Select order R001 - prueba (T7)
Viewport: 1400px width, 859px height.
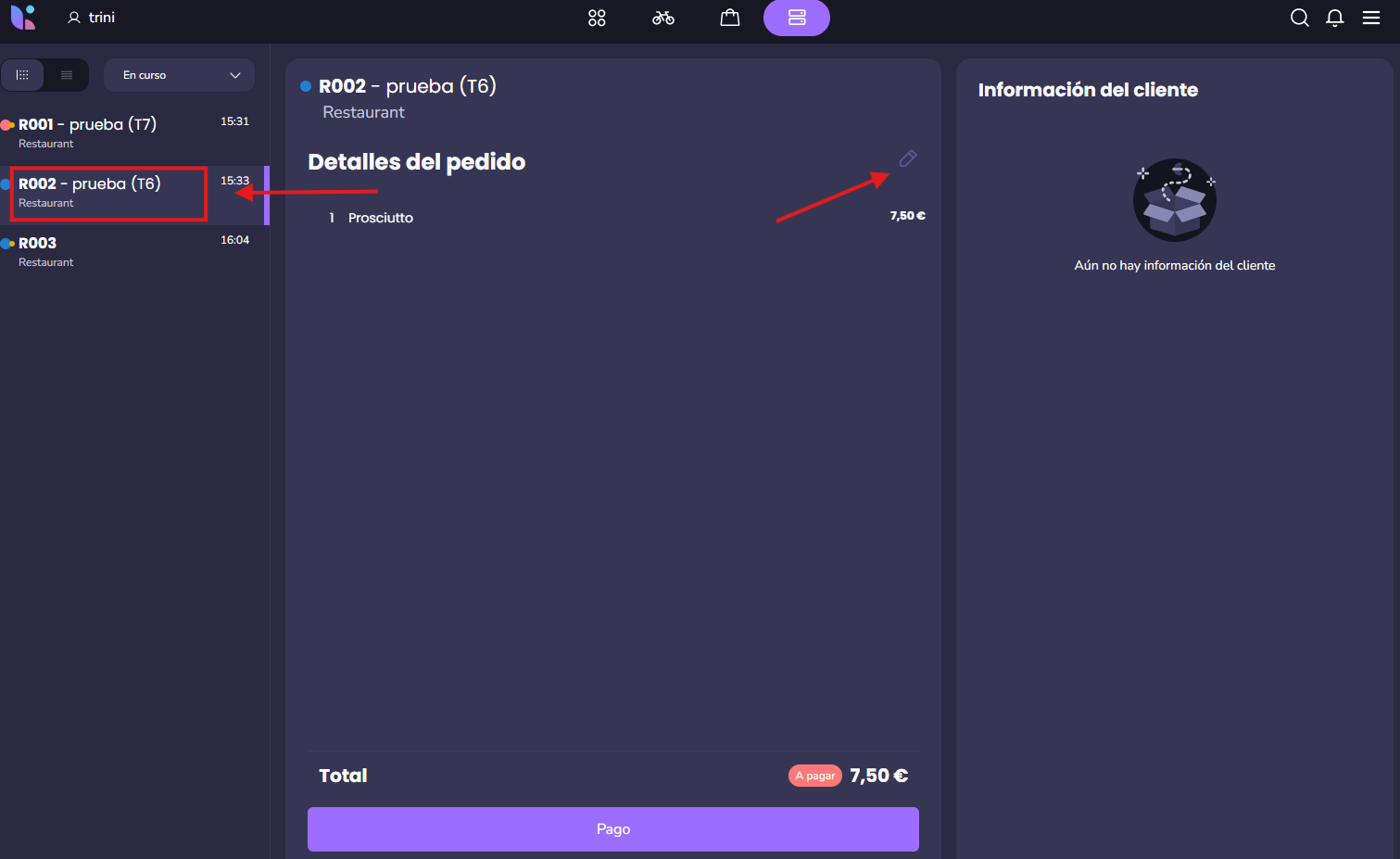(111, 133)
